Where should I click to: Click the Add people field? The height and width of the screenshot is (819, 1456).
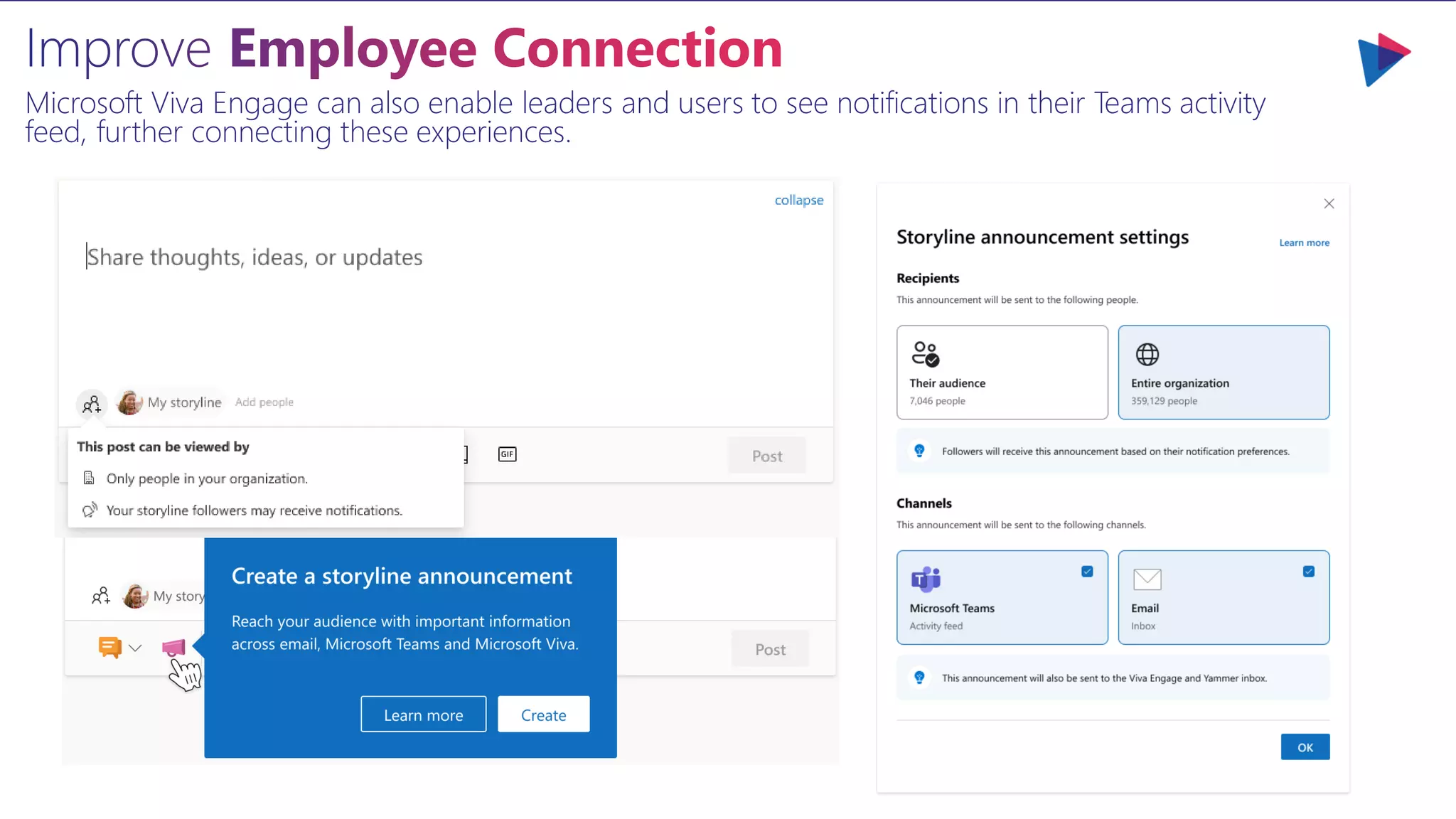[x=264, y=402]
